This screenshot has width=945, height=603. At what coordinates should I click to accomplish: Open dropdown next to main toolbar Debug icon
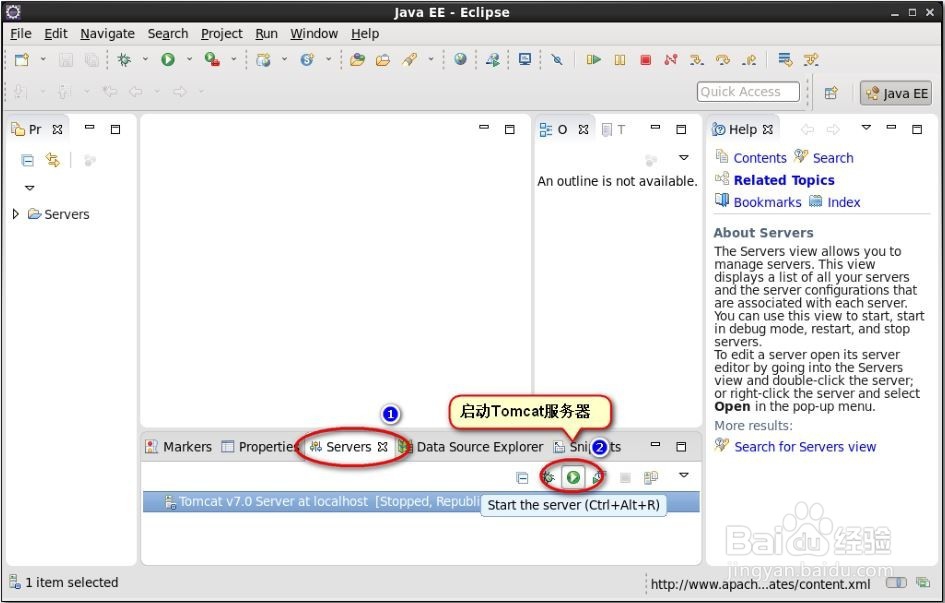point(145,59)
